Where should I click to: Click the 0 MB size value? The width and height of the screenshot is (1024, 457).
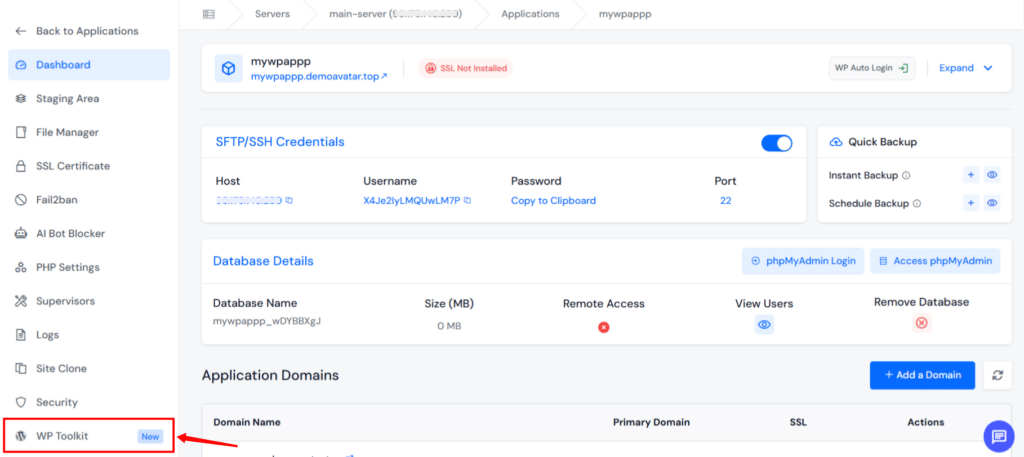click(449, 326)
